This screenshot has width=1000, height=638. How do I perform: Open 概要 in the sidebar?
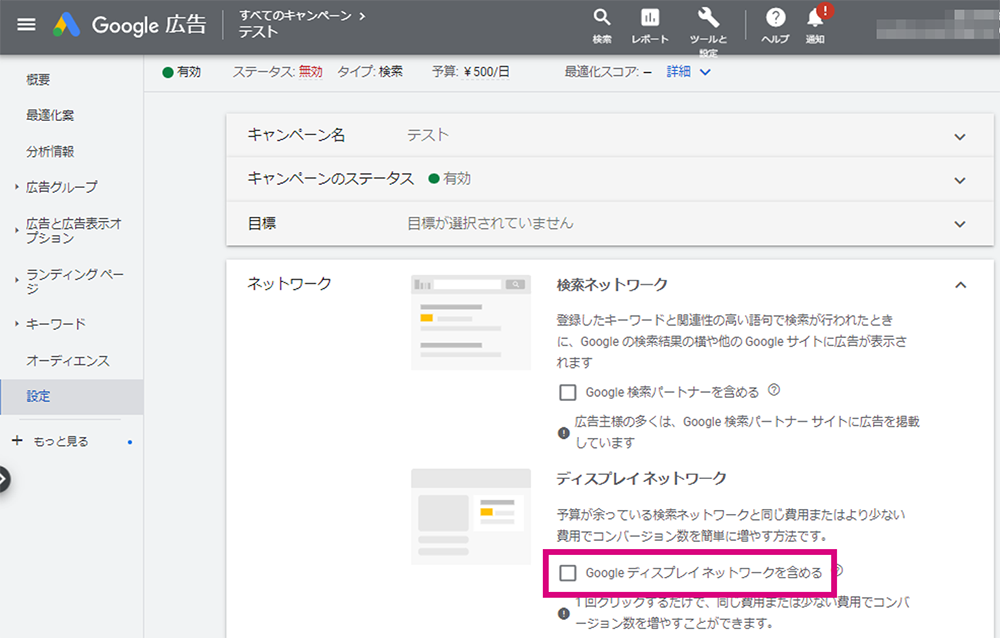pyautogui.click(x=38, y=80)
